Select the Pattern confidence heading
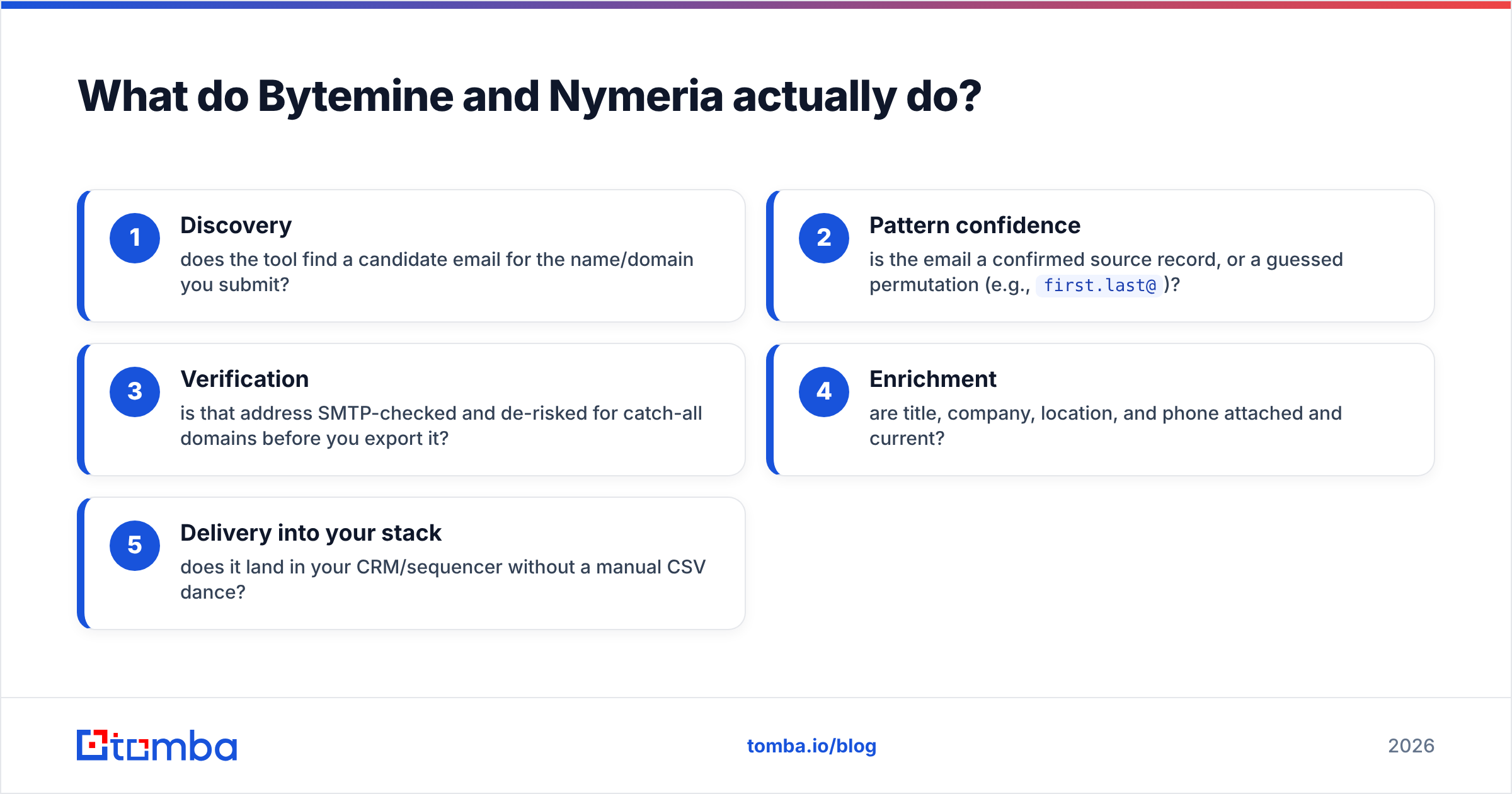Screen dimensions: 1512x794 pyautogui.click(x=975, y=226)
